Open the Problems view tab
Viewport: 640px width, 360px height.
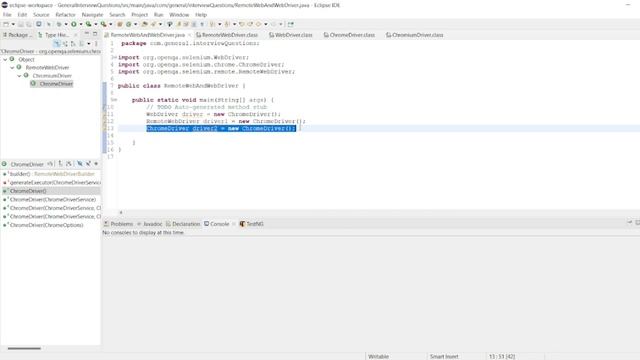[118, 224]
